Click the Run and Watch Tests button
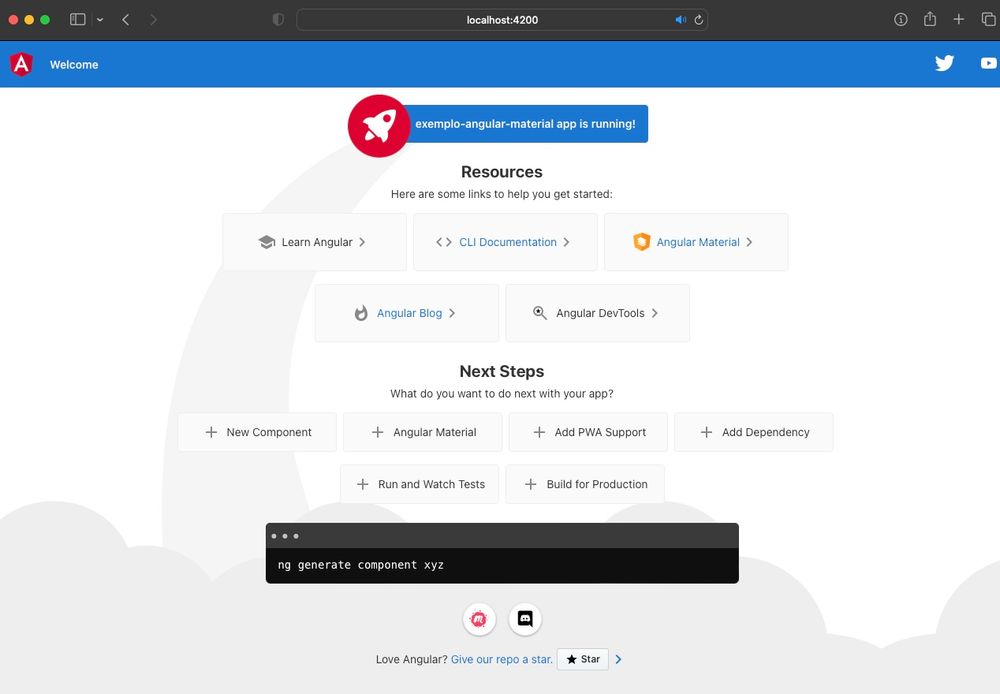The image size is (1000, 694). click(419, 483)
